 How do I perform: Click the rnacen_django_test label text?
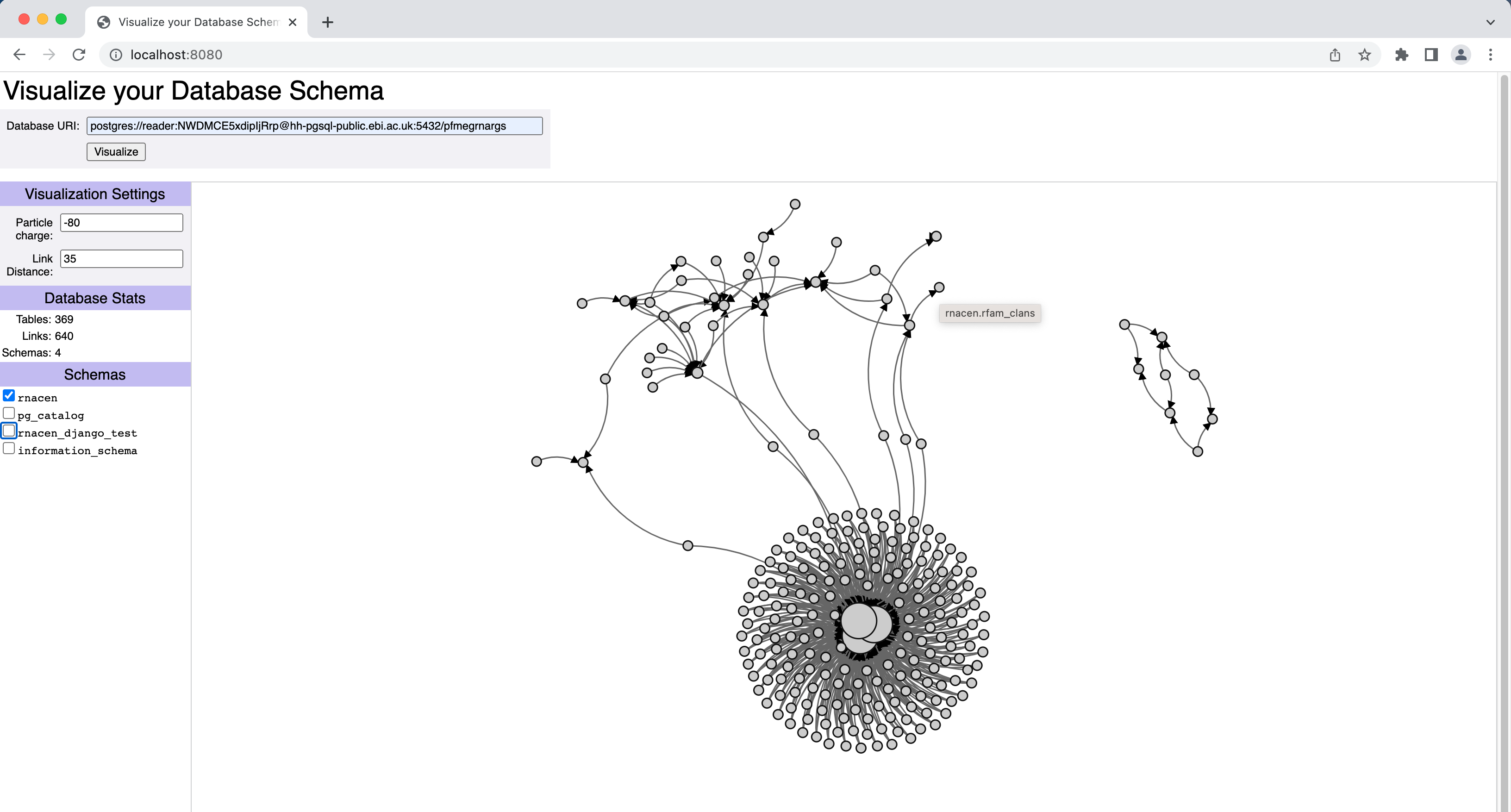(77, 433)
